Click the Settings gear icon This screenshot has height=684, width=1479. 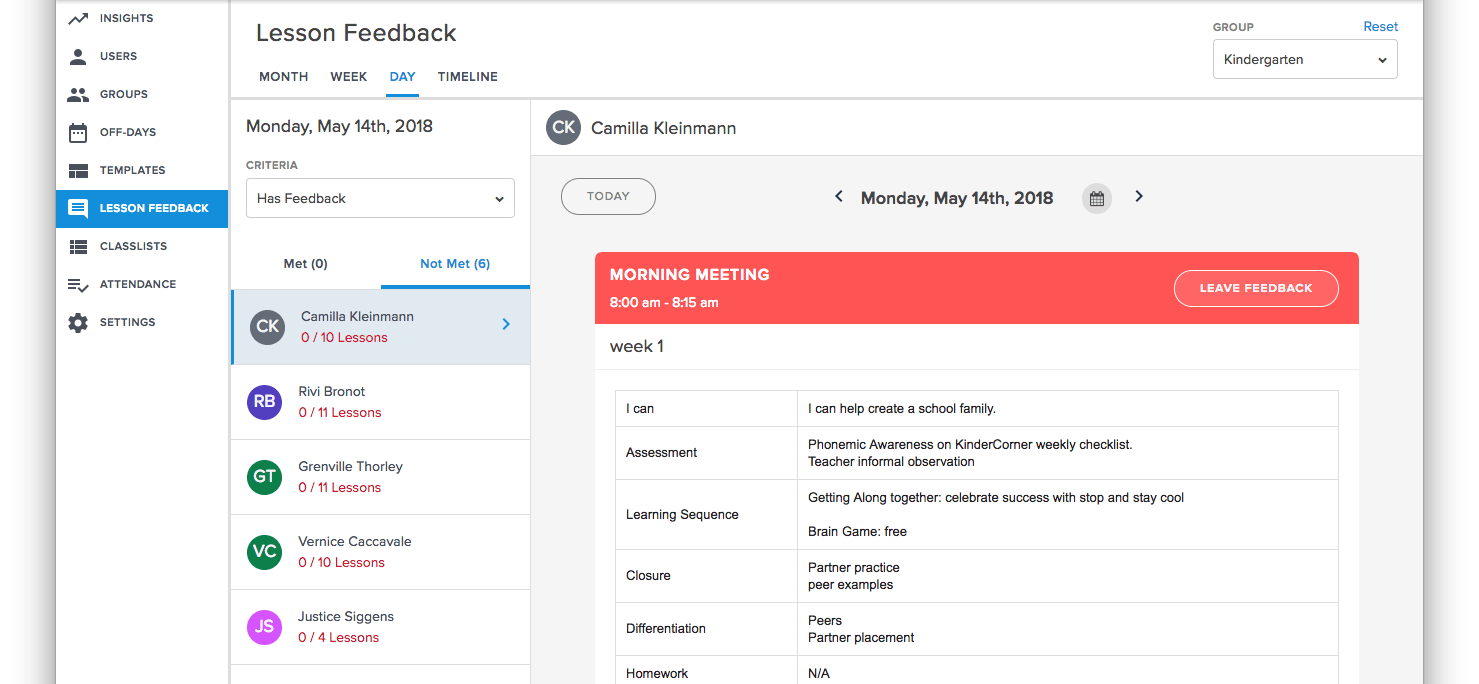tap(78, 322)
